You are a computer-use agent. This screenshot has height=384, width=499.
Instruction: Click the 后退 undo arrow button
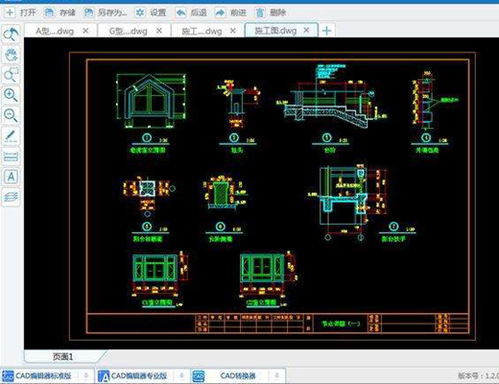coord(191,13)
